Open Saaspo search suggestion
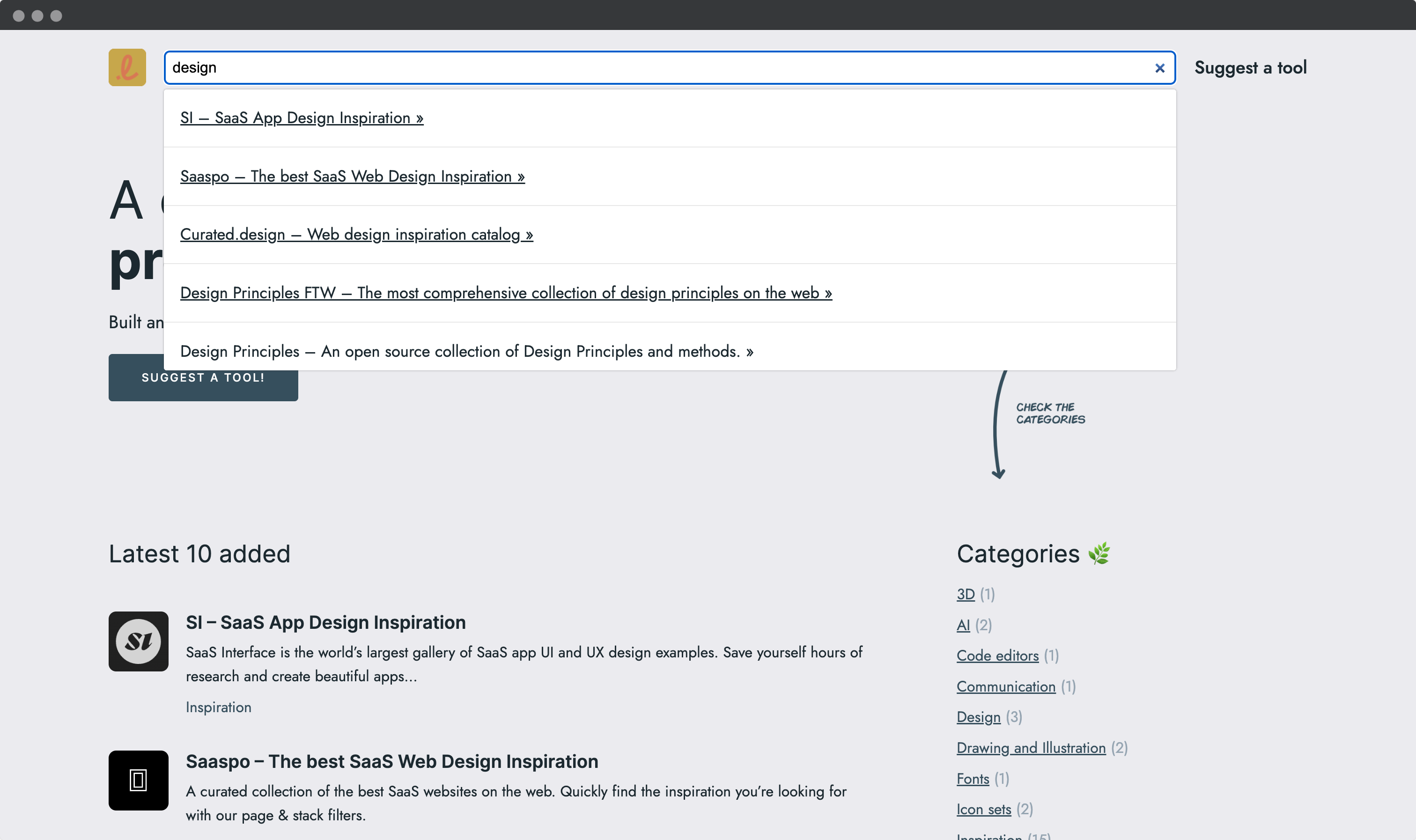This screenshot has height=840, width=1416. (x=352, y=176)
